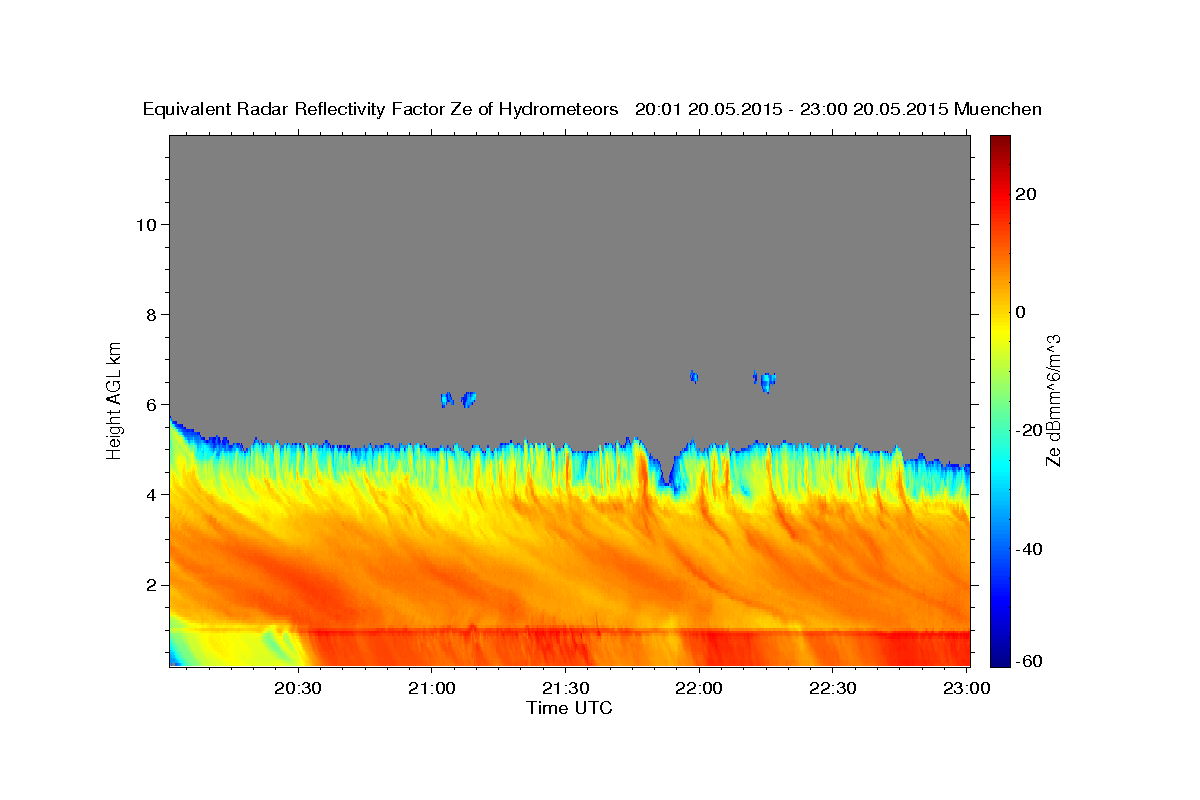The height and width of the screenshot is (800, 1200).
Task: Click the colorbar label 'Ze dBmm^6/m^3'
Action: 1053,400
